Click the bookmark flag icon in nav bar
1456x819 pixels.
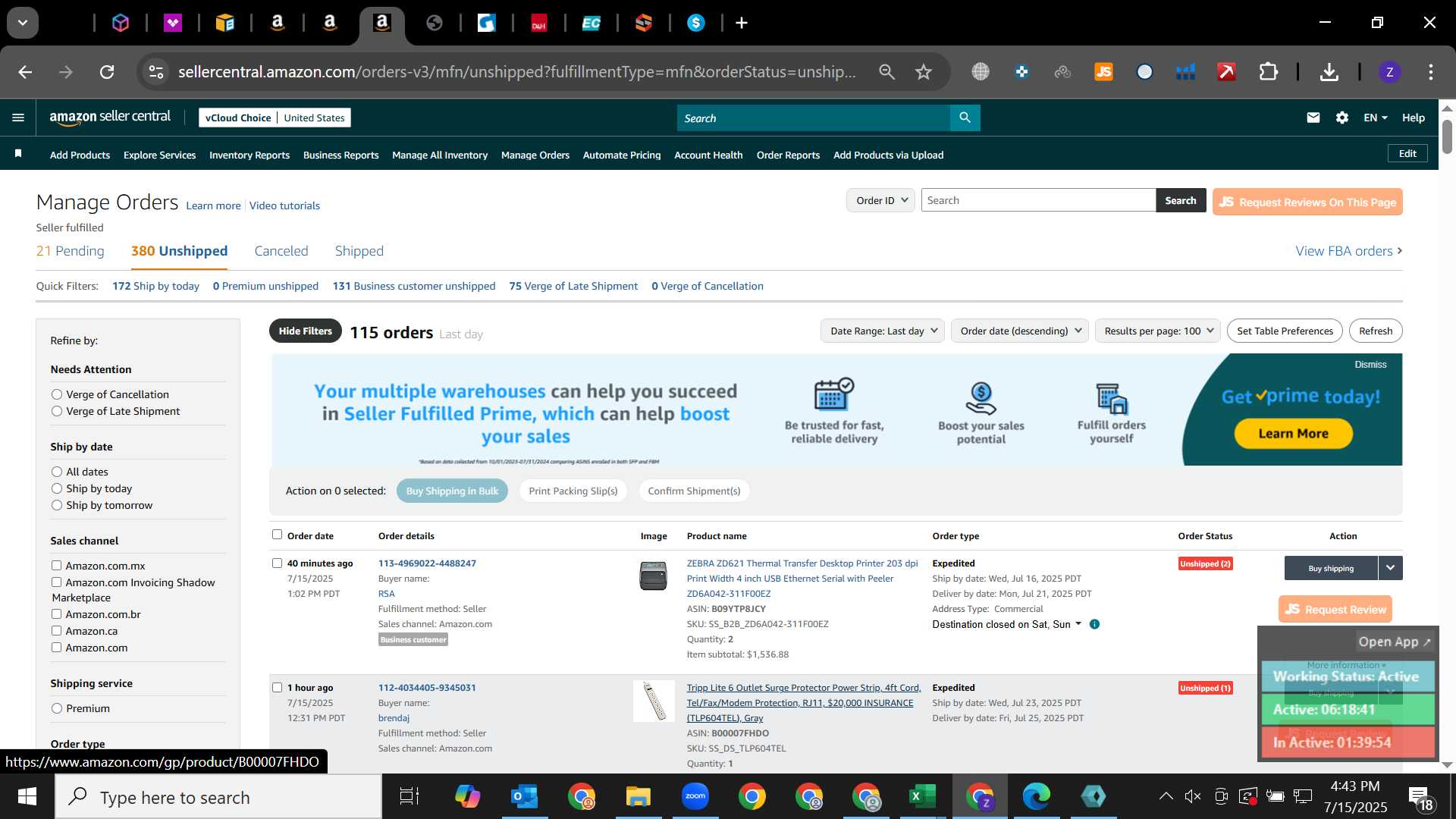(x=18, y=154)
